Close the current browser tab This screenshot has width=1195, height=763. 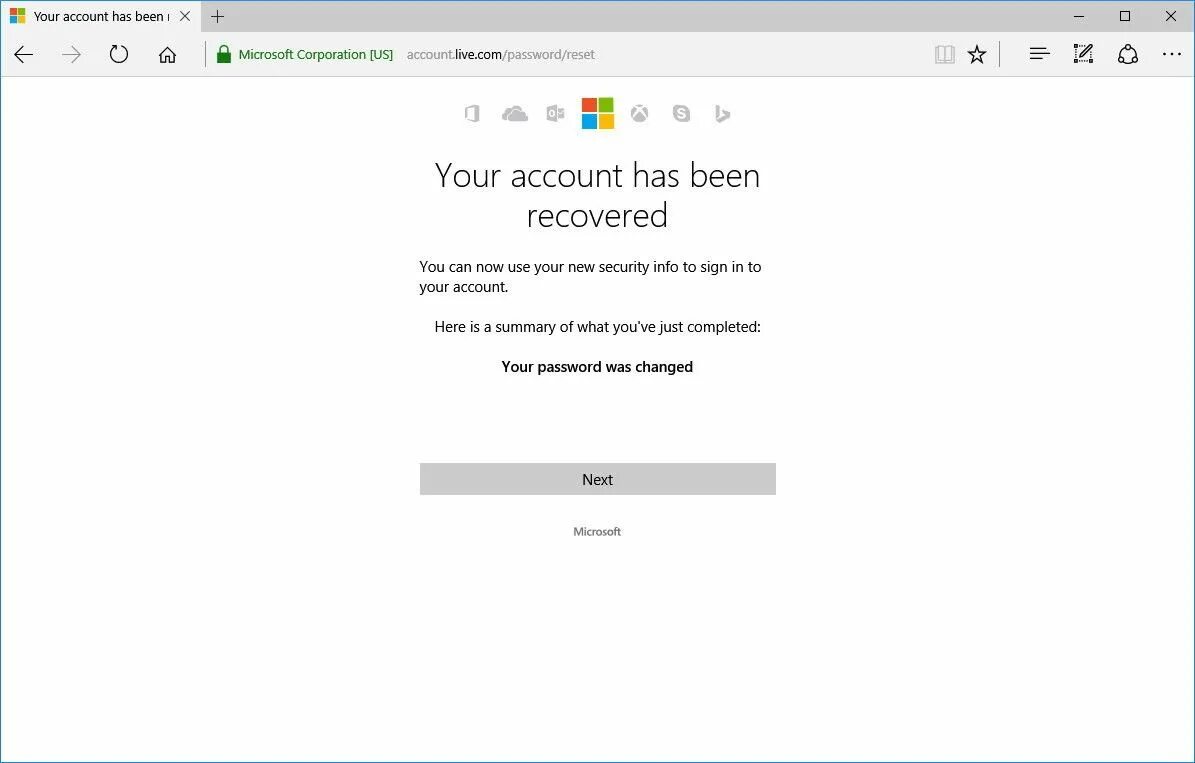pos(185,16)
